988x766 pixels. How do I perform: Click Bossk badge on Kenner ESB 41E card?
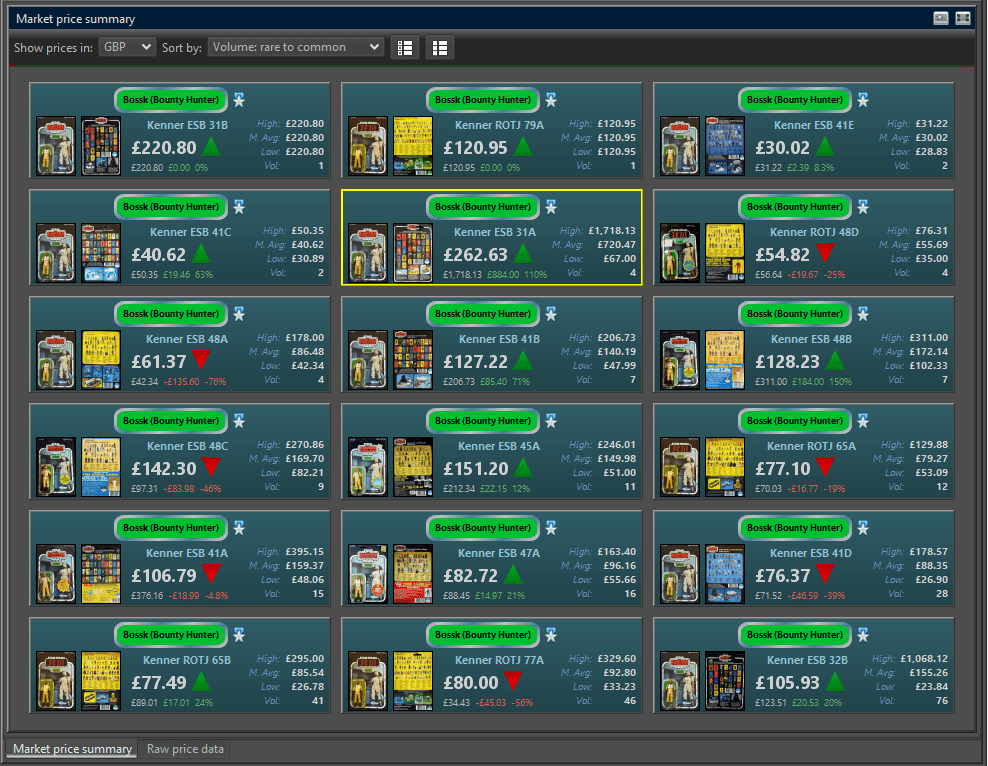[x=795, y=100]
